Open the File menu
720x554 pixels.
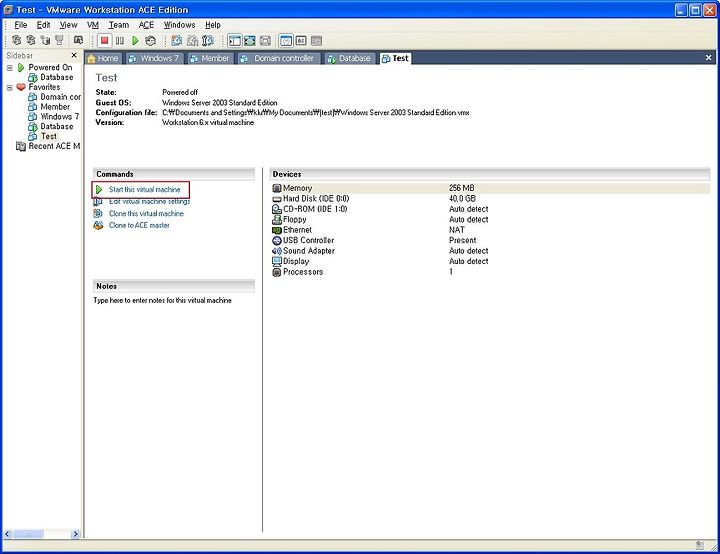click(21, 25)
